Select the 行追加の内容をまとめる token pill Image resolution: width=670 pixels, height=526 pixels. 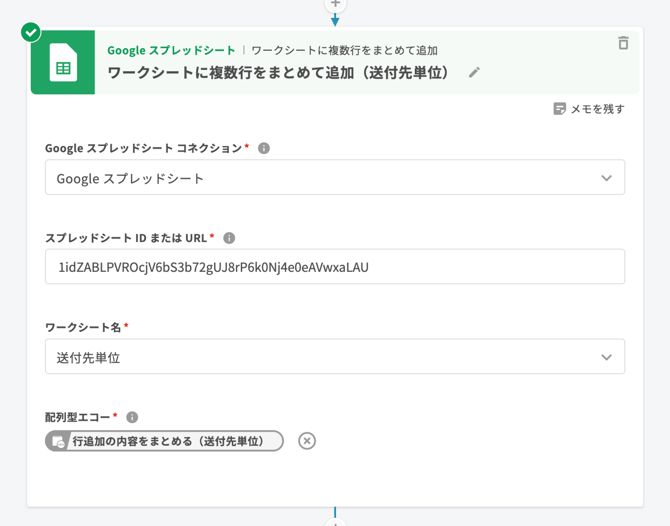pos(165,441)
